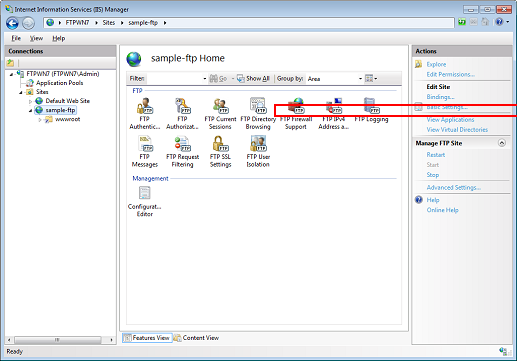This screenshot has height=361, width=517.
Task: Expand the Default Web Site node
Action: tap(30, 101)
